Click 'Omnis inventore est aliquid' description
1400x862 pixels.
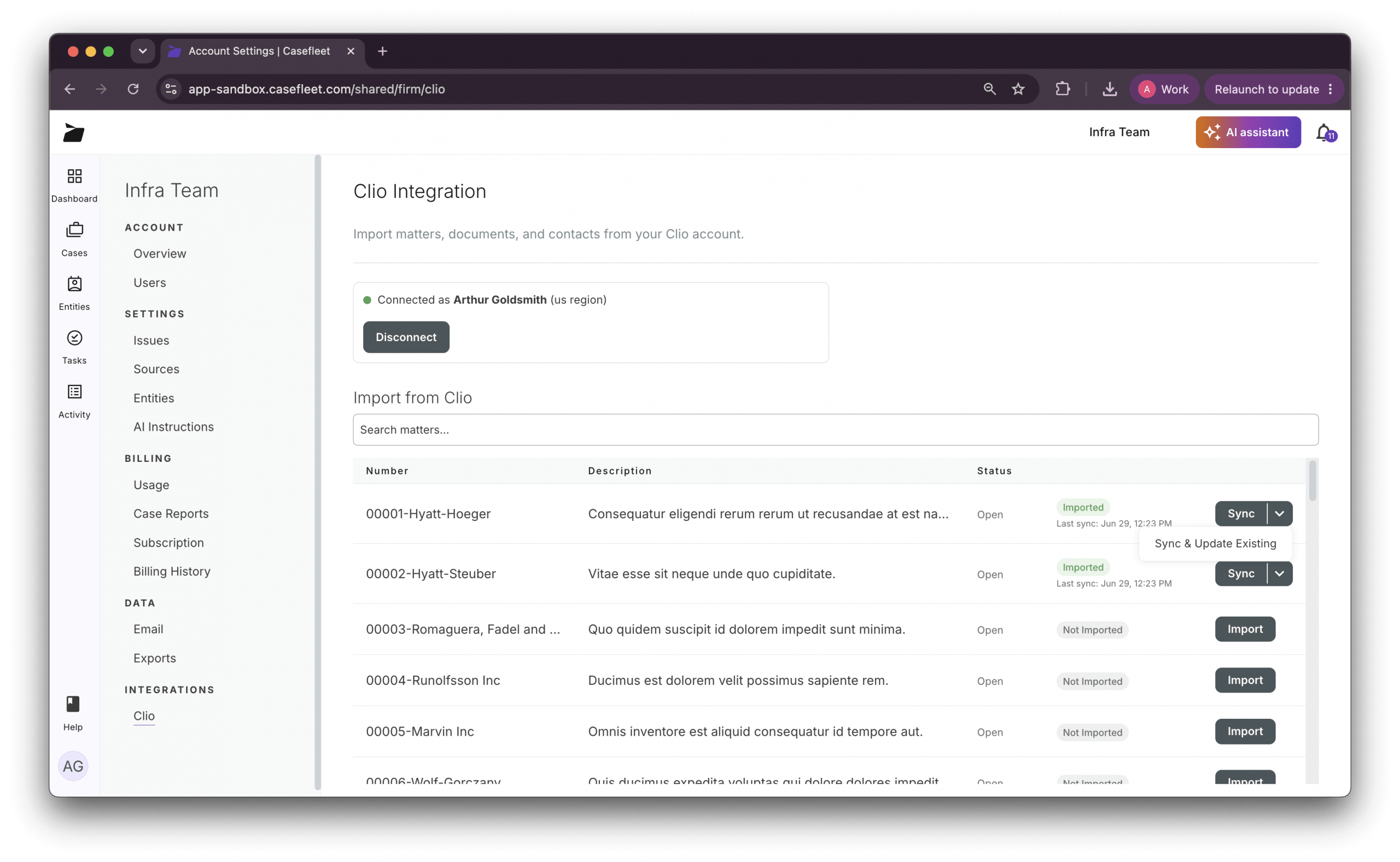click(755, 731)
